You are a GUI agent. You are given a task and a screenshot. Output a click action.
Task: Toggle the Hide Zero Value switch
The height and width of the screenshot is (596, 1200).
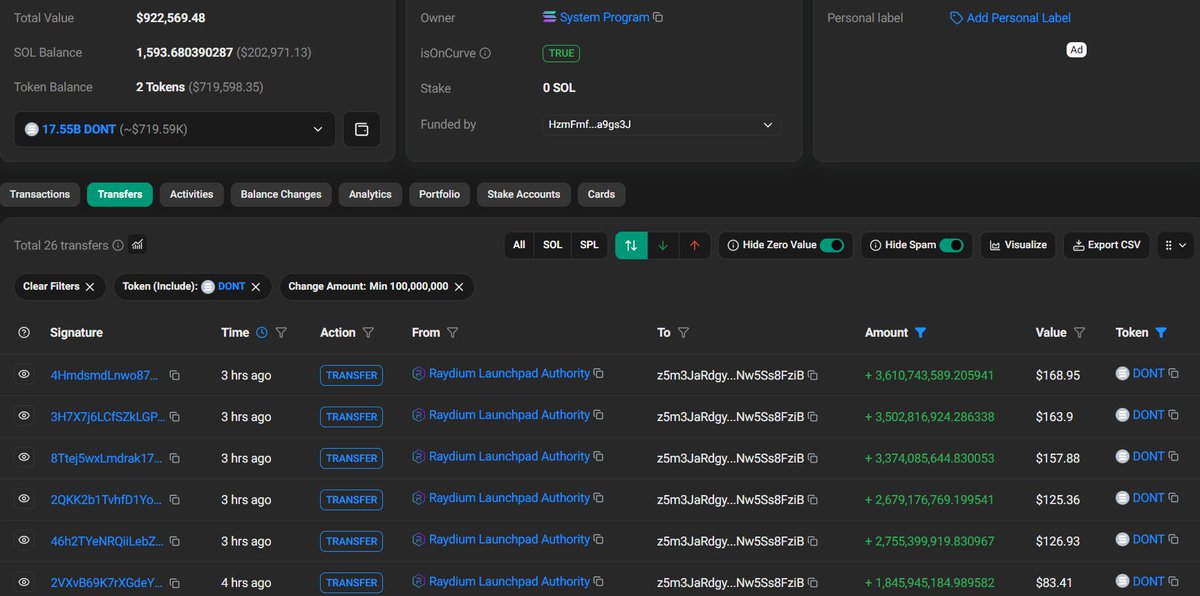pos(832,245)
